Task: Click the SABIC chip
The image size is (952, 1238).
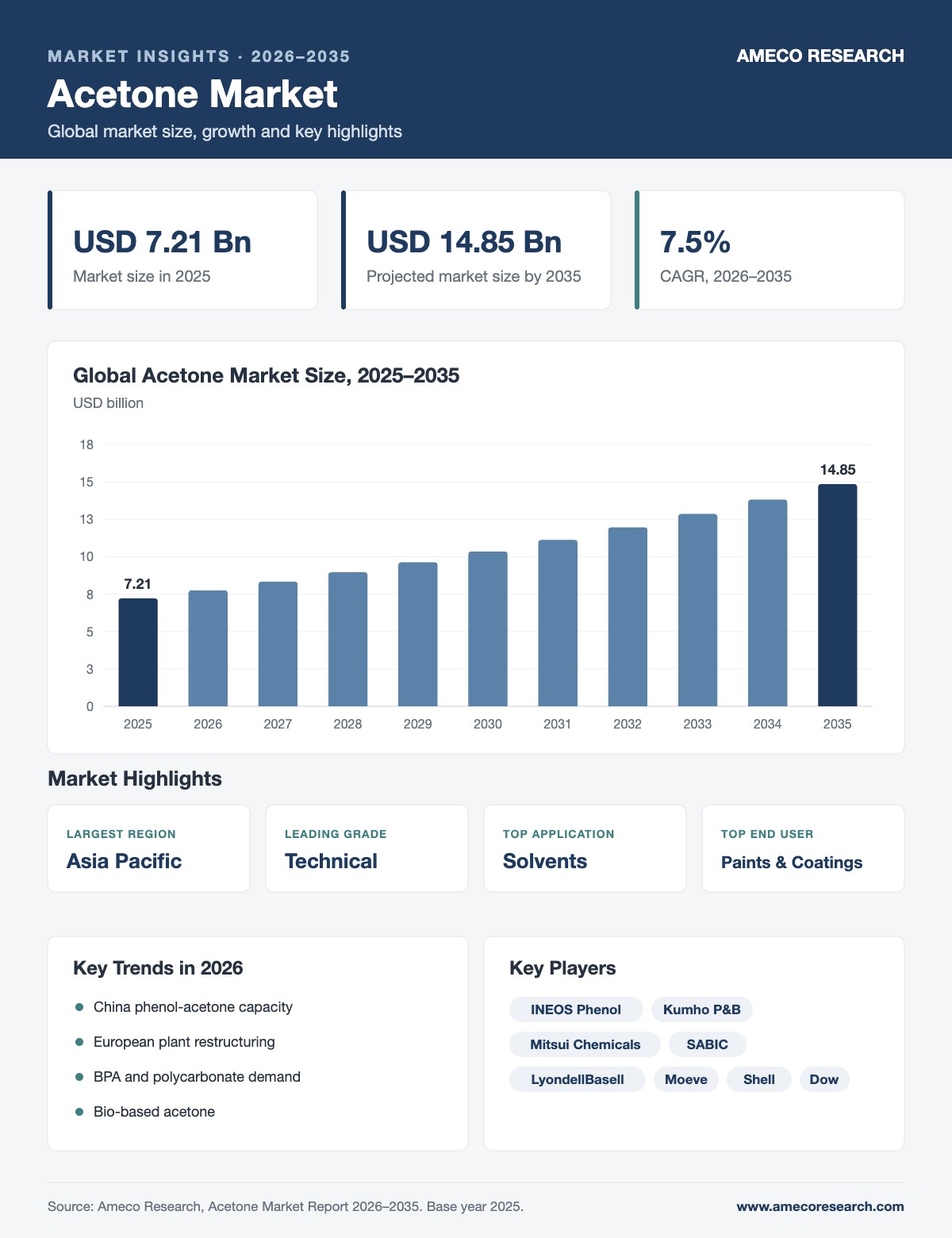Action: coord(708,1044)
